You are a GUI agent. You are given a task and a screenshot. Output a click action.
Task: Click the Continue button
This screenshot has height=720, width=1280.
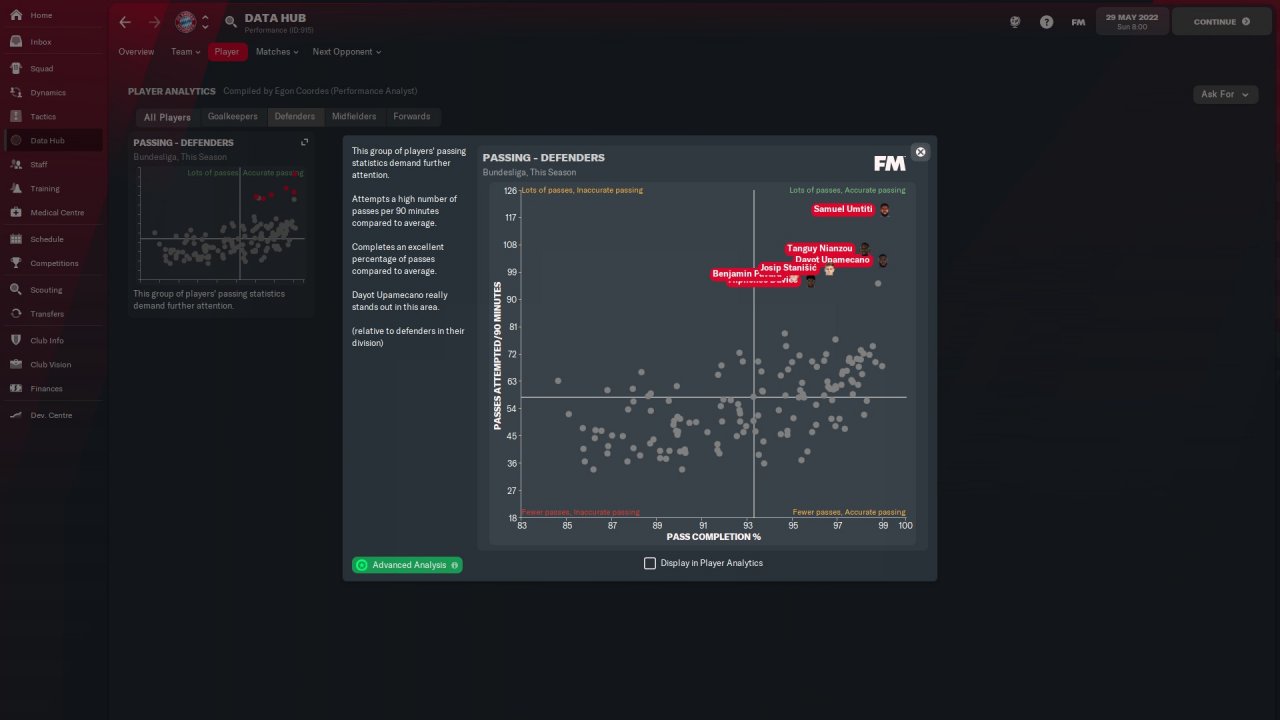point(1221,22)
